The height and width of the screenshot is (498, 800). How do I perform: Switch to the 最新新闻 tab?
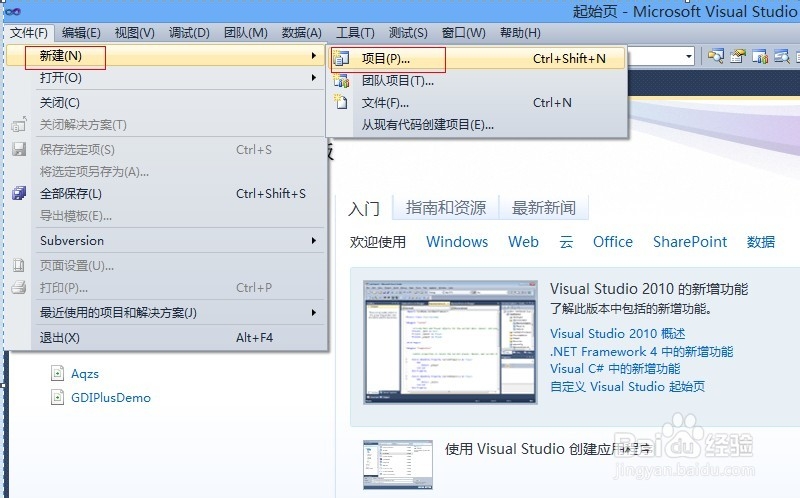[543, 208]
